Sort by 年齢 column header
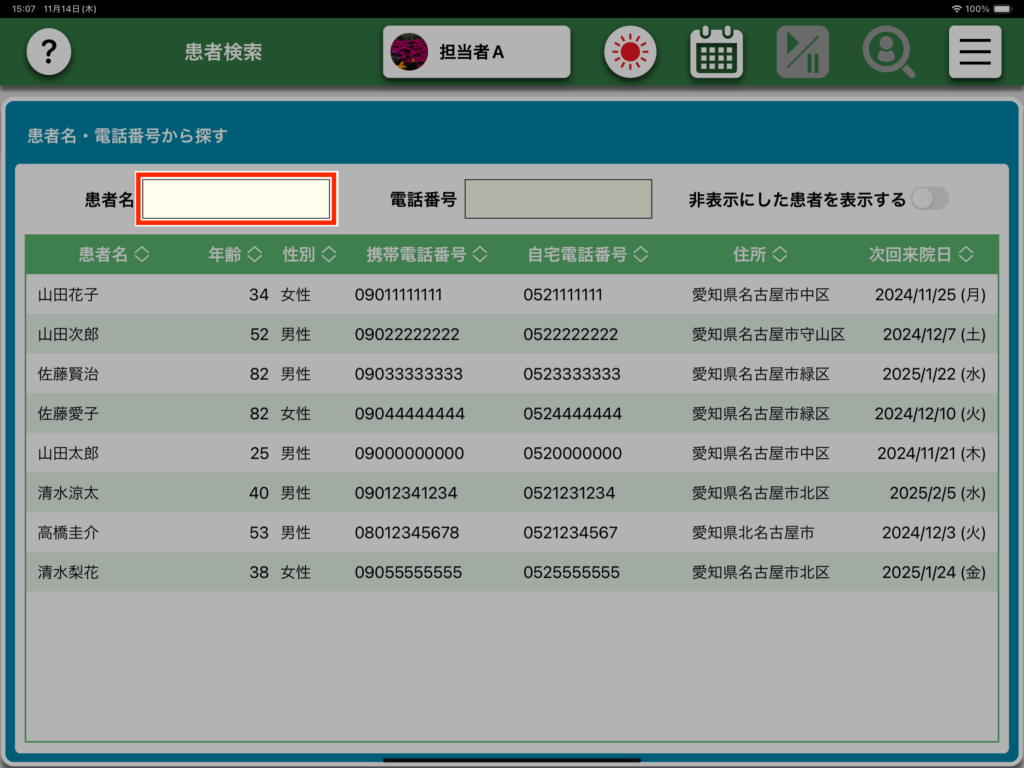The width and height of the screenshot is (1024, 768). pyautogui.click(x=235, y=255)
